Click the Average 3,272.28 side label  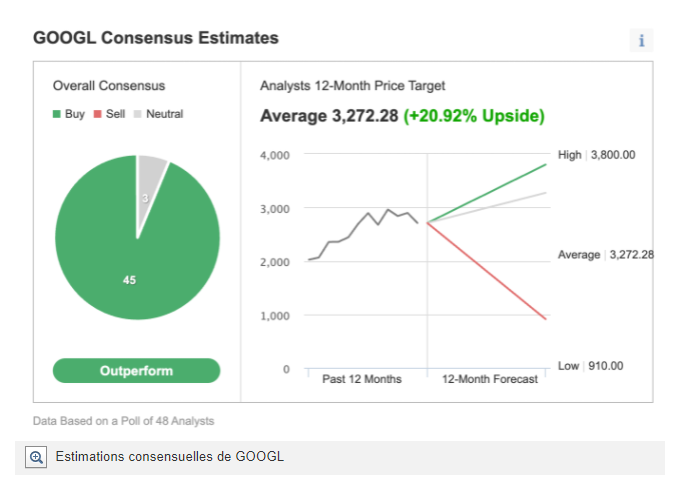click(x=605, y=255)
